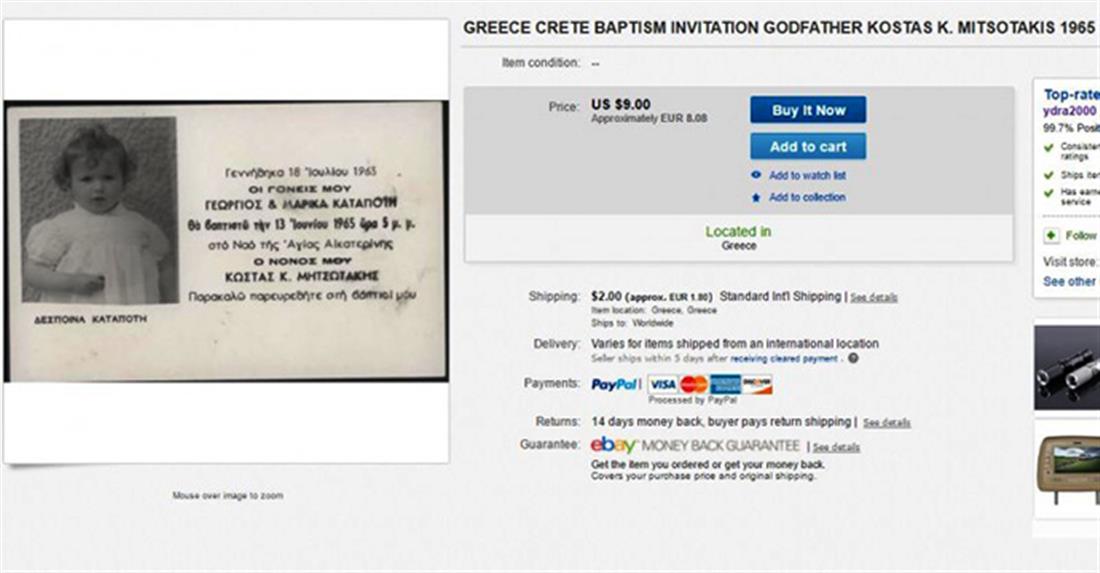Click the star icon beside Add to collection
This screenshot has height=573, width=1100.
click(x=756, y=197)
